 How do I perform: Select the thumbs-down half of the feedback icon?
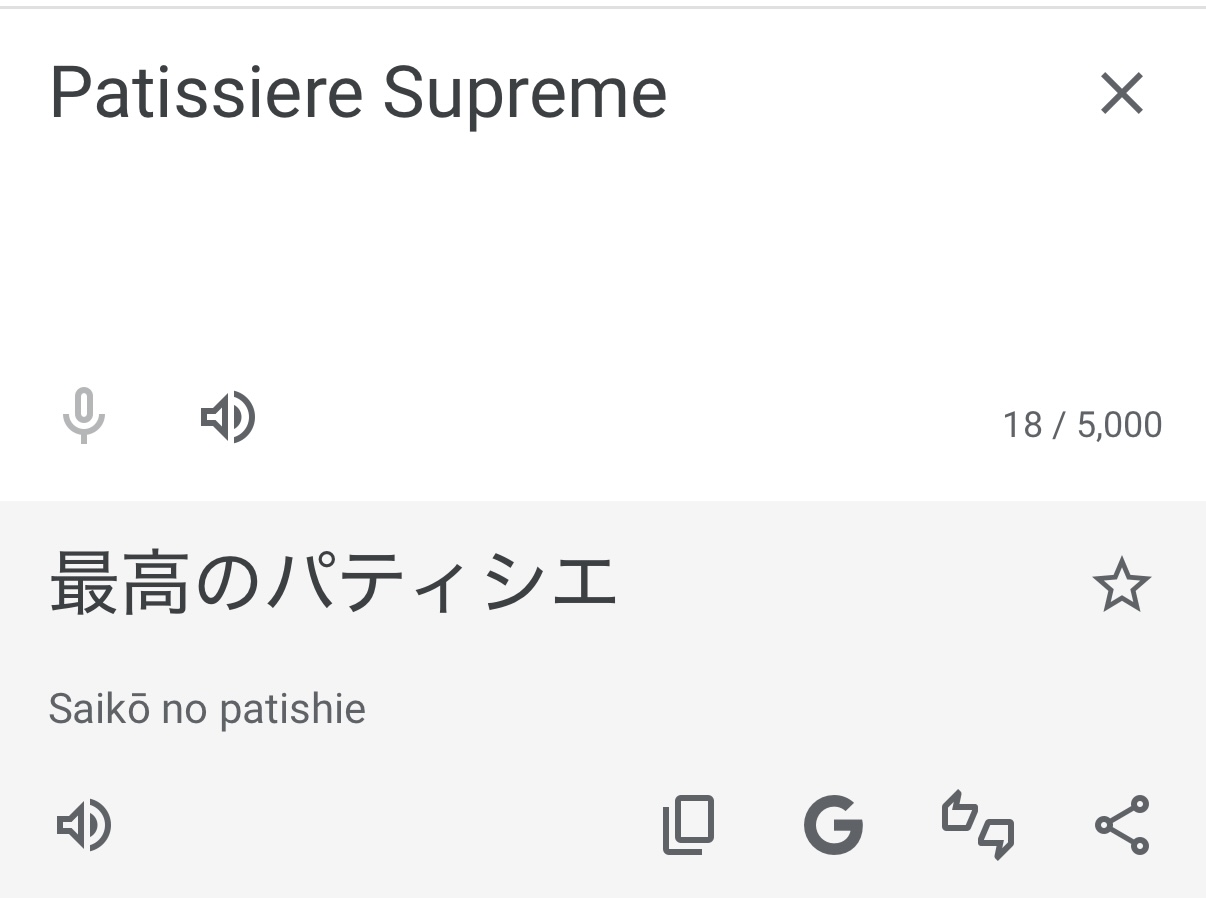coord(996,840)
